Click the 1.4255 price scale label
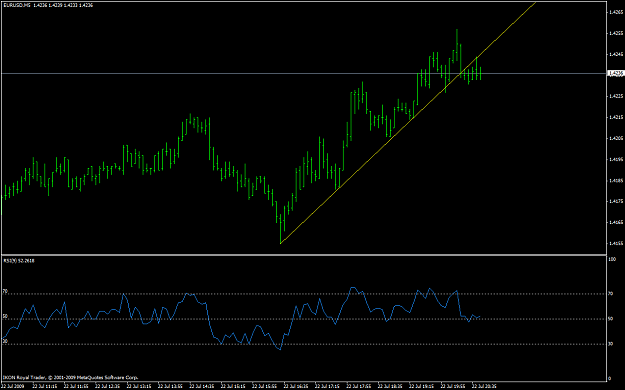The width and height of the screenshot is (625, 390). (616, 33)
